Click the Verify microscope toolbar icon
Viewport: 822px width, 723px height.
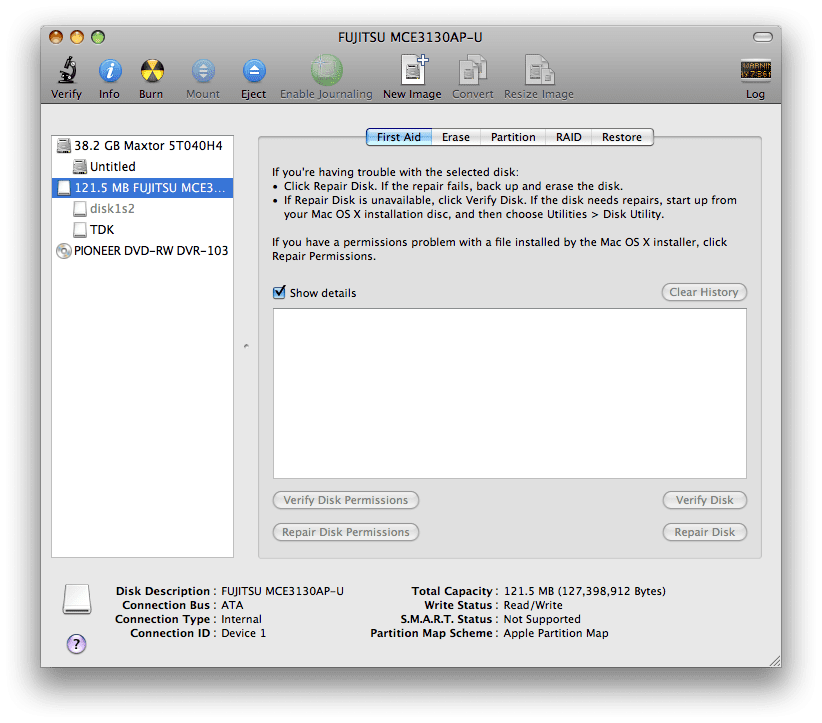(67, 70)
